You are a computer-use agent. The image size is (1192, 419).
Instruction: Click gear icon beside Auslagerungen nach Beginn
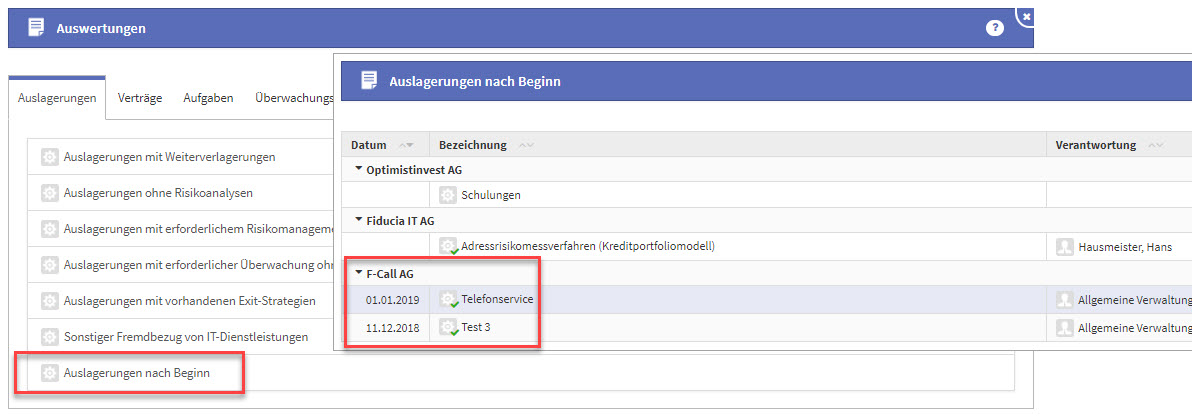[49, 373]
